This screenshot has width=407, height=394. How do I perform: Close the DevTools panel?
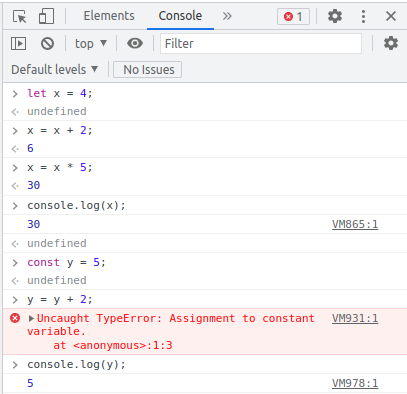pyautogui.click(x=391, y=16)
